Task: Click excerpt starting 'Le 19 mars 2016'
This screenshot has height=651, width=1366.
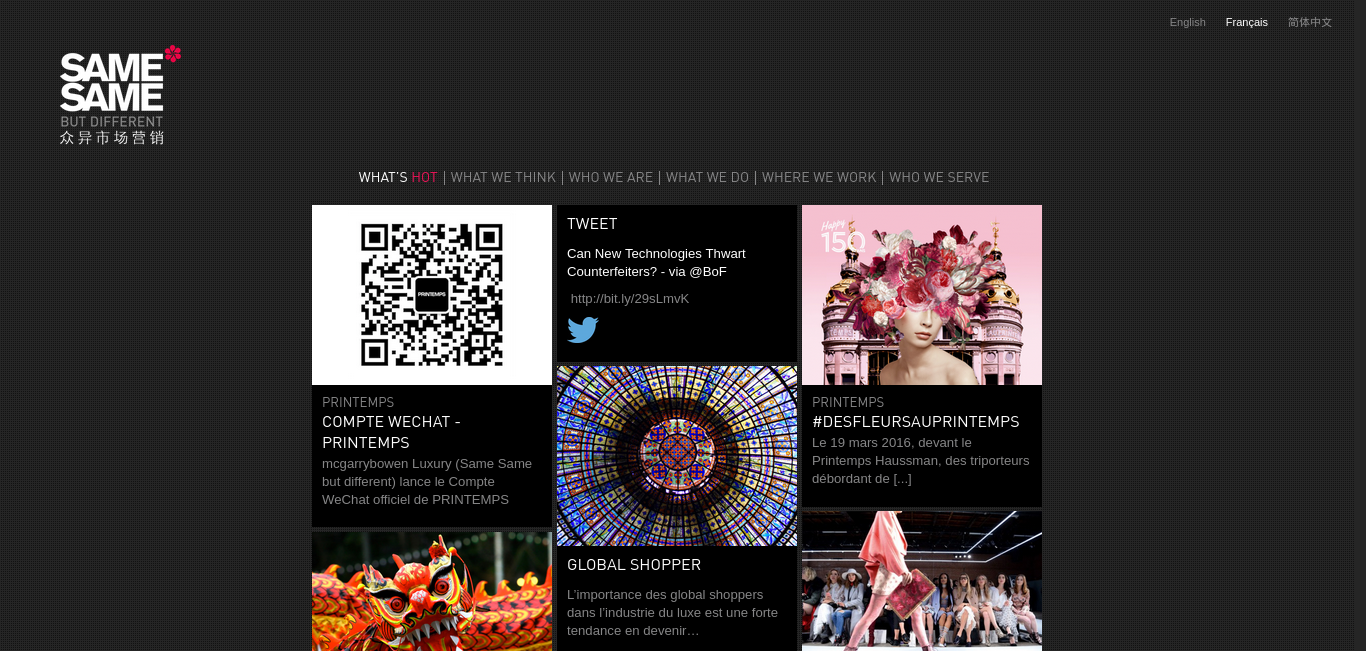Action: [x=920, y=460]
